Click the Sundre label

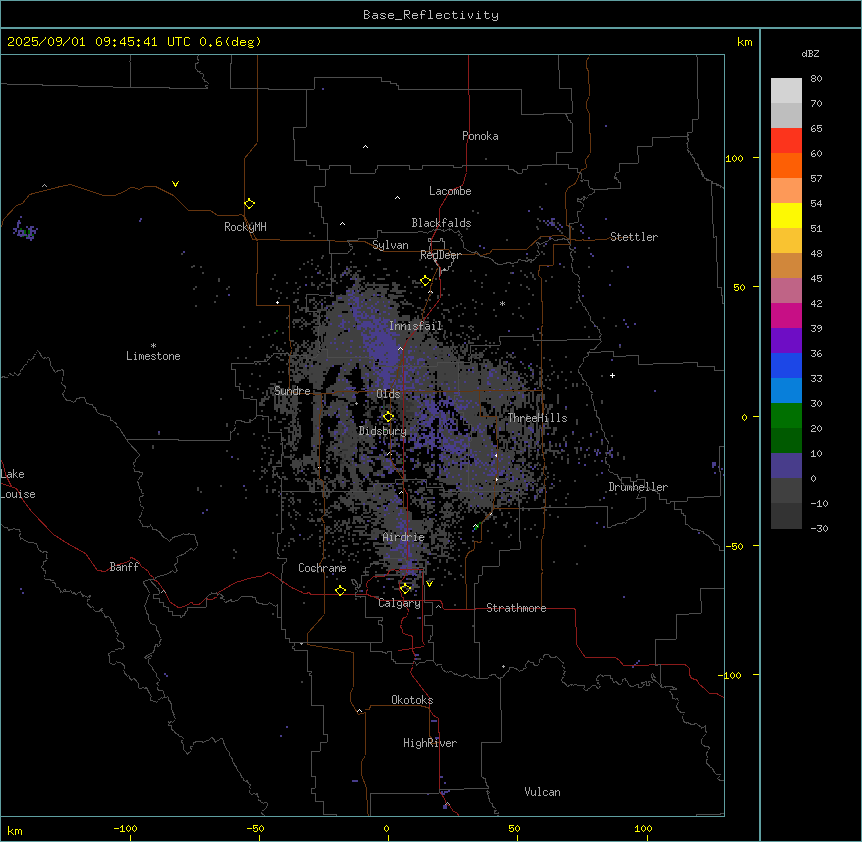pyautogui.click(x=292, y=391)
